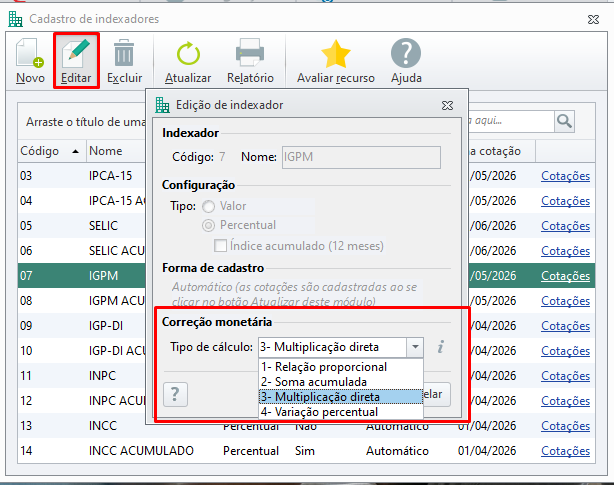The height and width of the screenshot is (485, 614).
Task: Select the Percentual radio button
Action: point(208,225)
